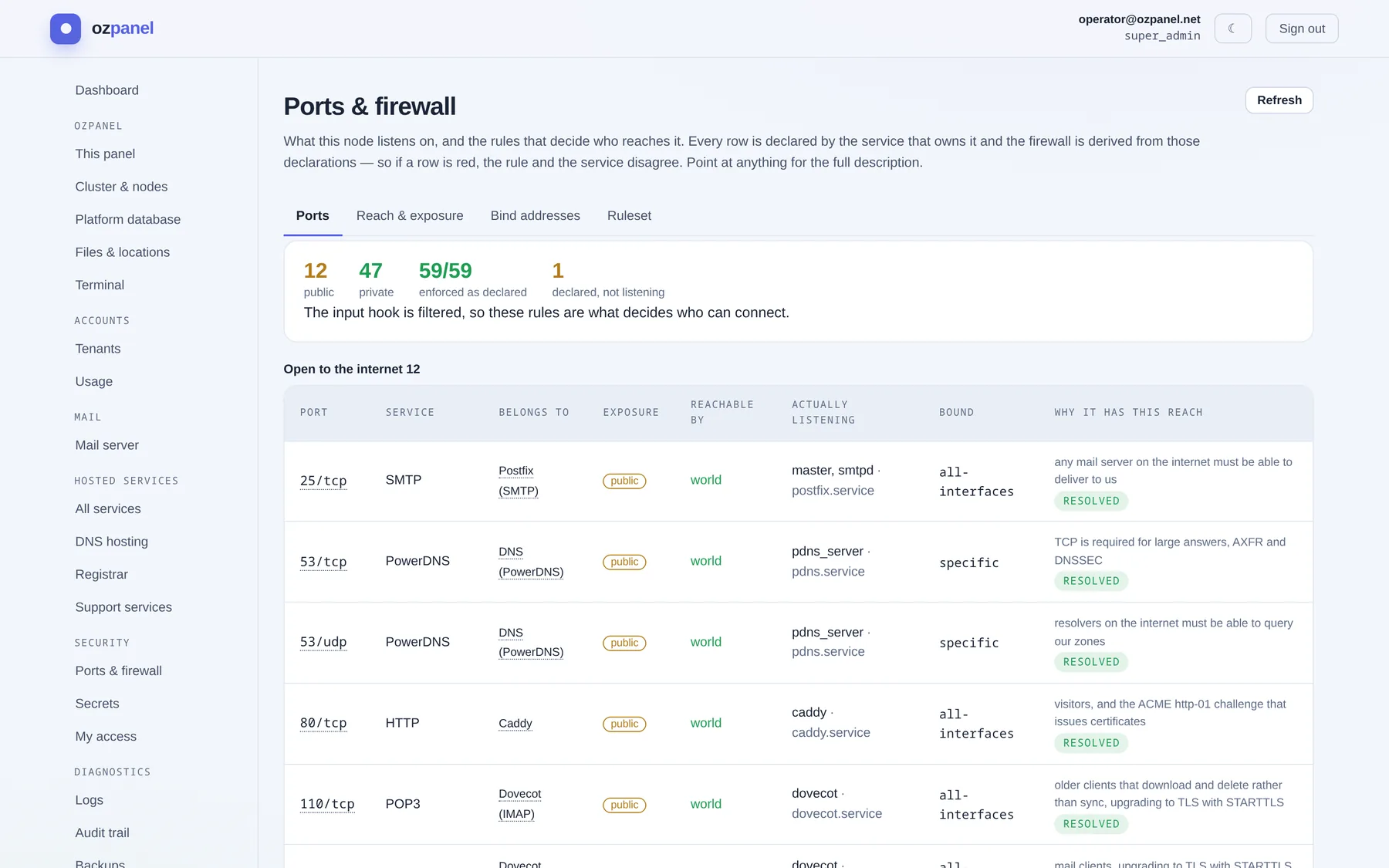
Task: Click the 12 public count
Action: (x=319, y=279)
